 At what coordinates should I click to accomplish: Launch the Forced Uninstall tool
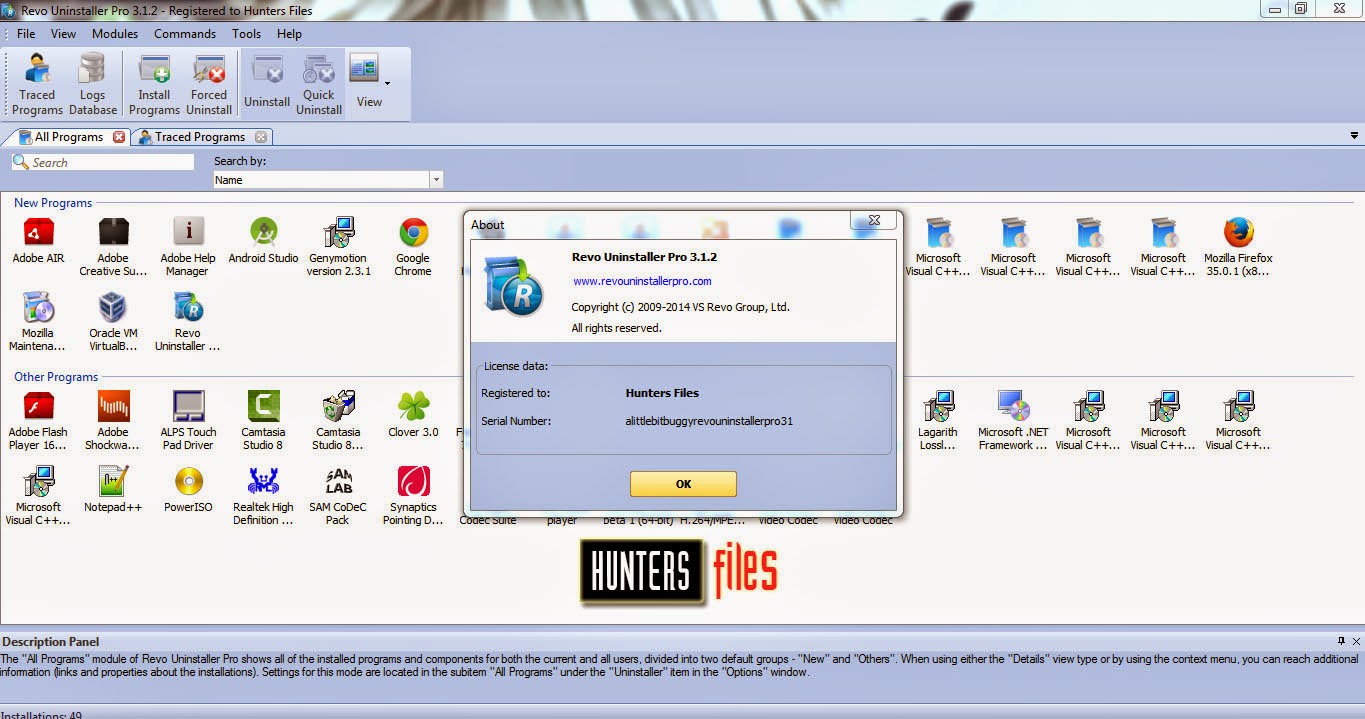pyautogui.click(x=209, y=84)
